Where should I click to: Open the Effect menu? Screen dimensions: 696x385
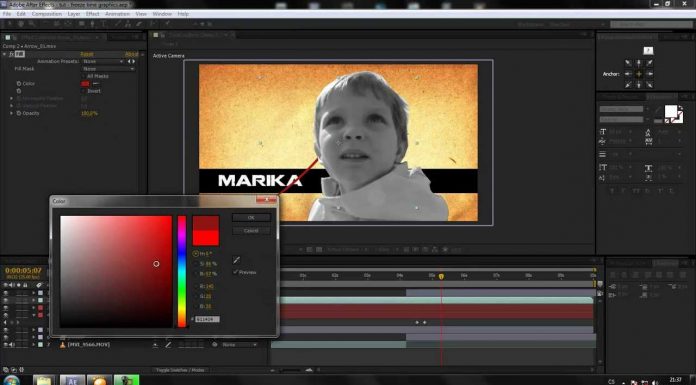(92, 14)
